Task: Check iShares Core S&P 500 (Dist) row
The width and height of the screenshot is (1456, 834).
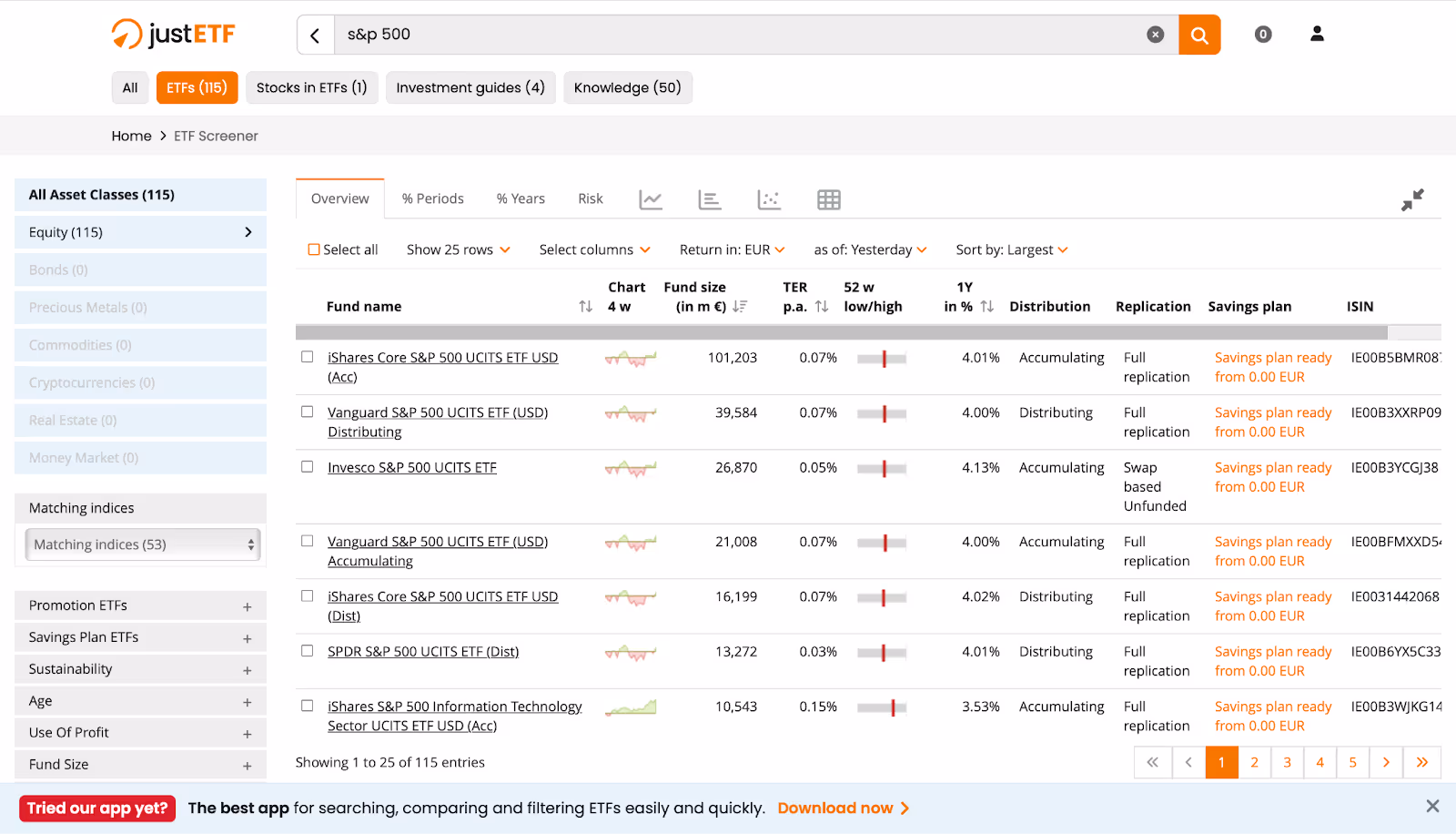Action: point(308,595)
